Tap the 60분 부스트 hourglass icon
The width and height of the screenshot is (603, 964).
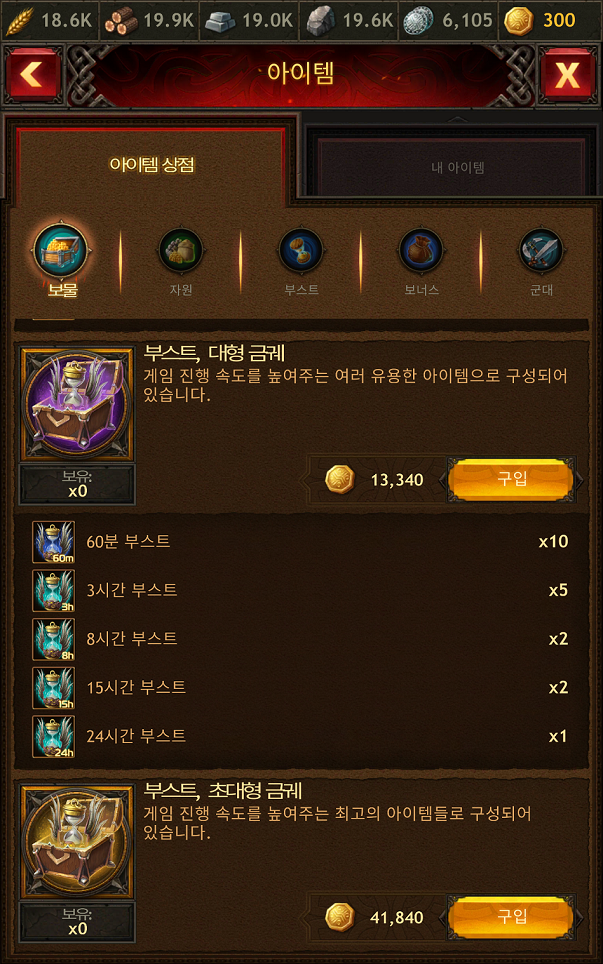point(53,542)
